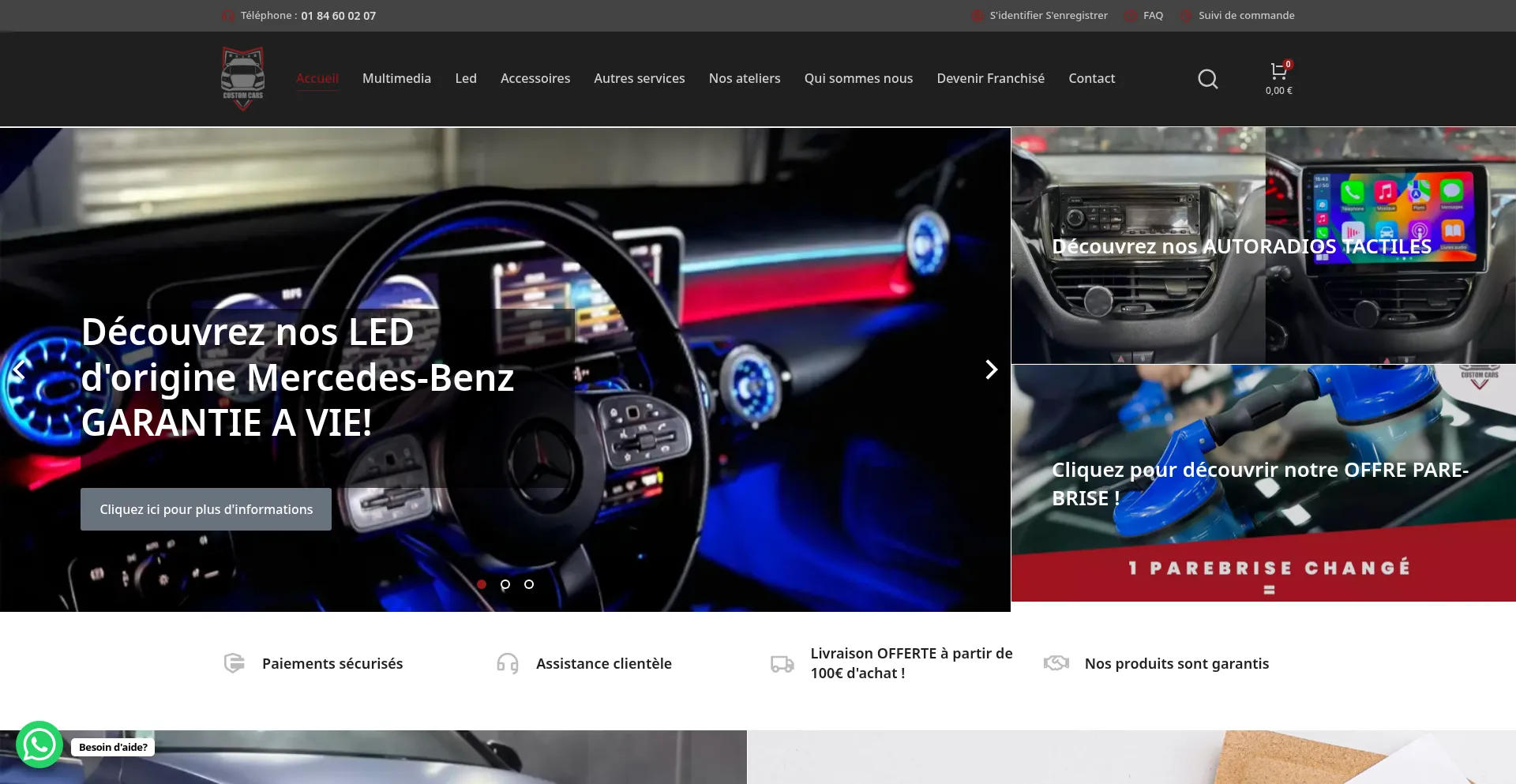Click the Custom Cars logo
The width and height of the screenshot is (1516, 784).
click(x=243, y=79)
